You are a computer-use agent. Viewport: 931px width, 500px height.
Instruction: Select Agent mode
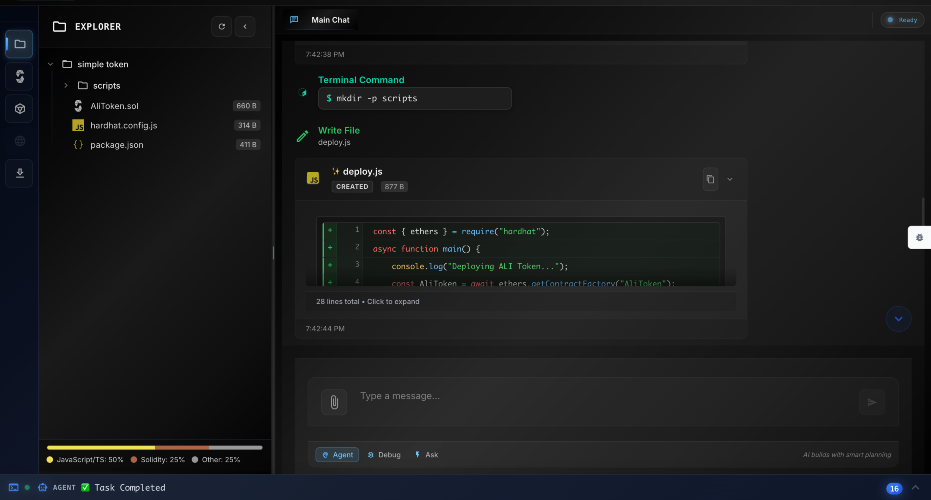point(337,455)
